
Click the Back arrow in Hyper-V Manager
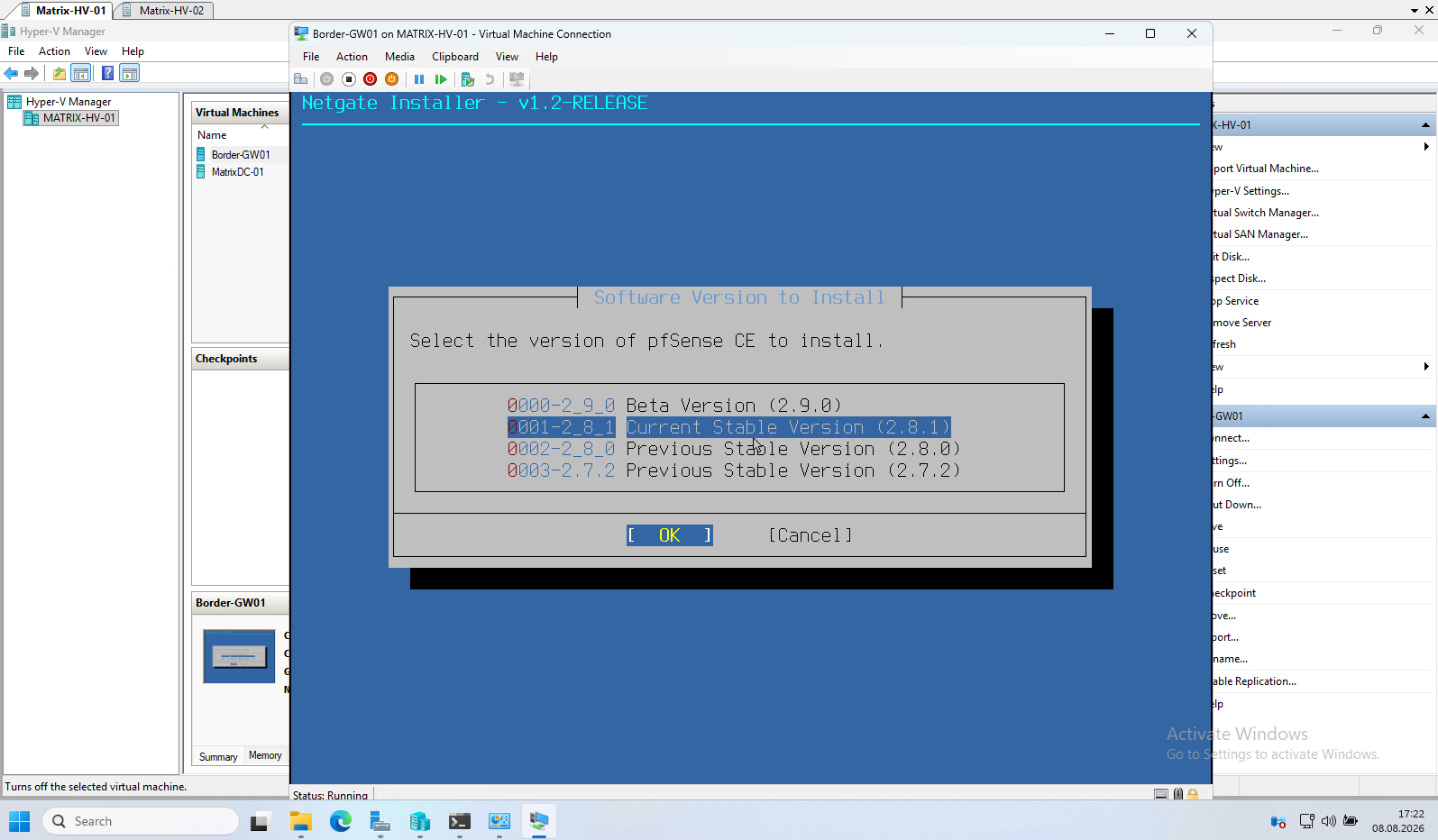click(x=12, y=74)
